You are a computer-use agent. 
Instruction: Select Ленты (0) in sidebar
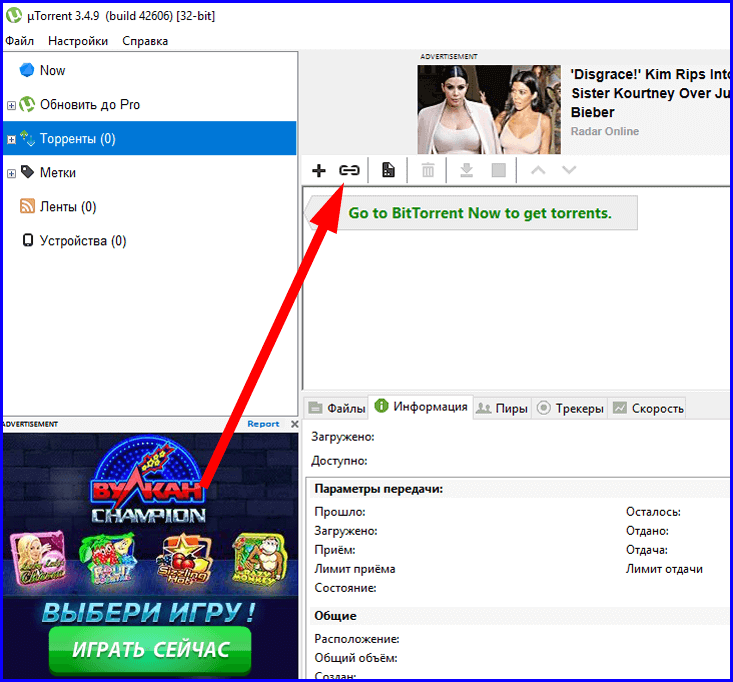point(68,207)
